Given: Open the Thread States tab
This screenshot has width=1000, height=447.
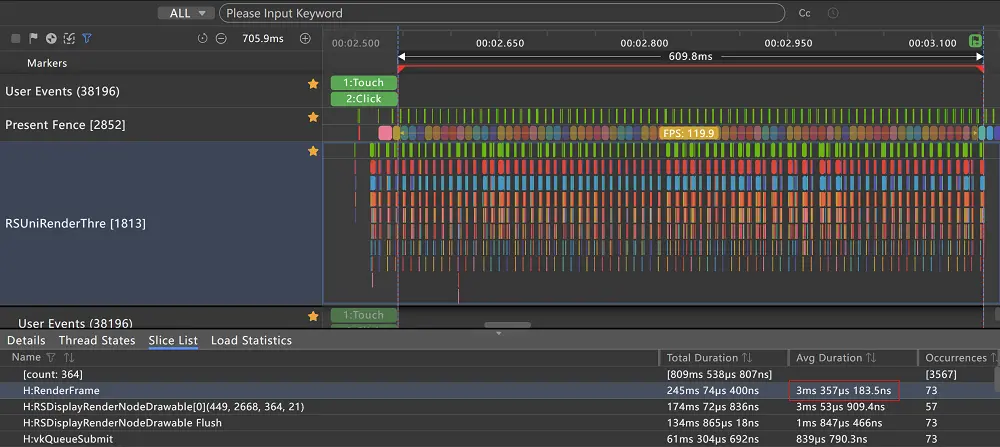Looking at the screenshot, I should tap(97, 341).
